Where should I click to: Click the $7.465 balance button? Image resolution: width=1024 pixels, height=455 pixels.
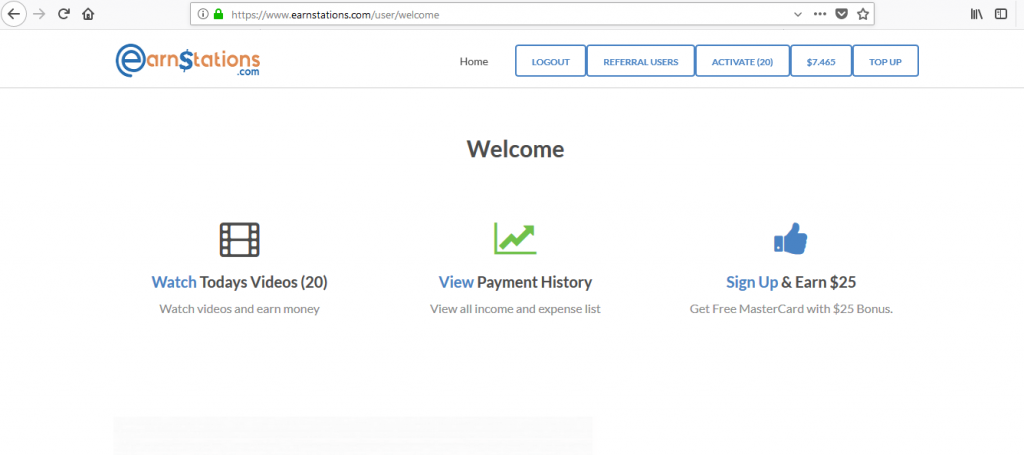pos(821,62)
